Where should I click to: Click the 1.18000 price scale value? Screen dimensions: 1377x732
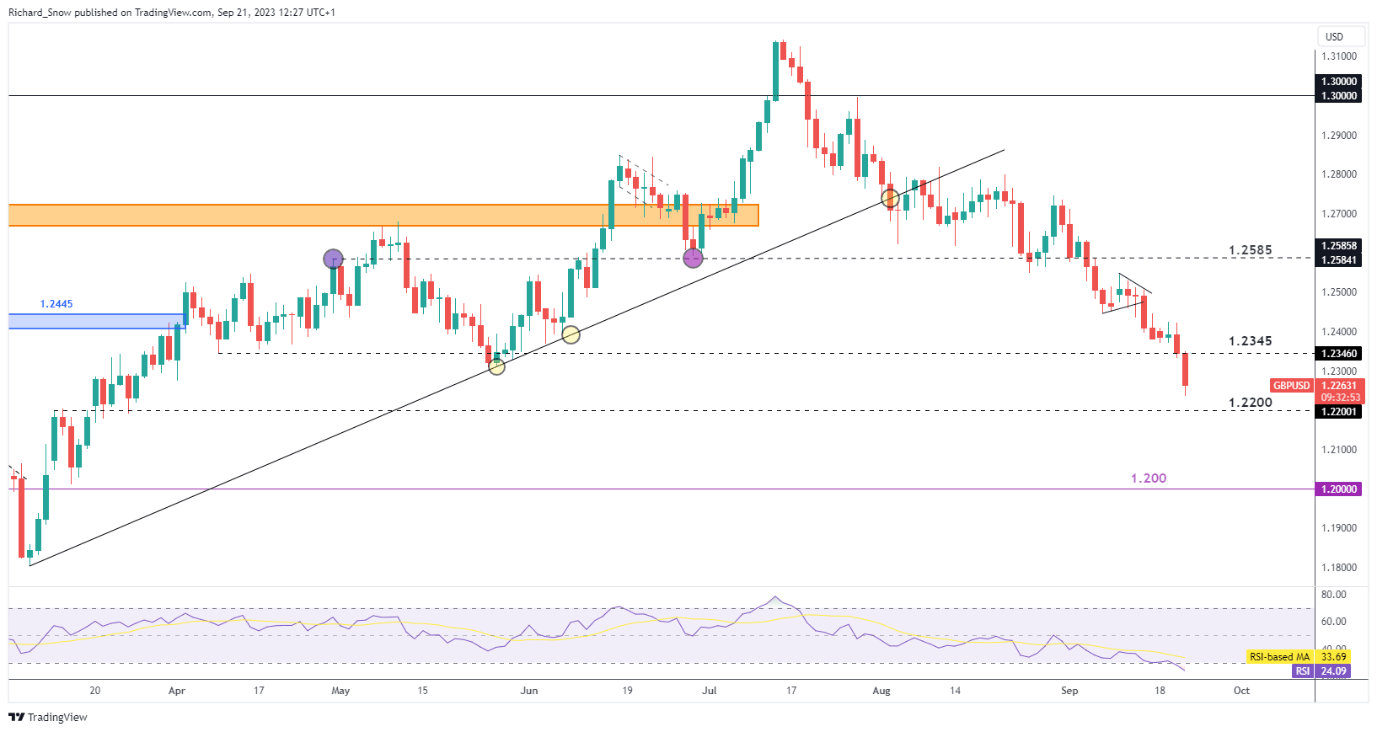1339,568
